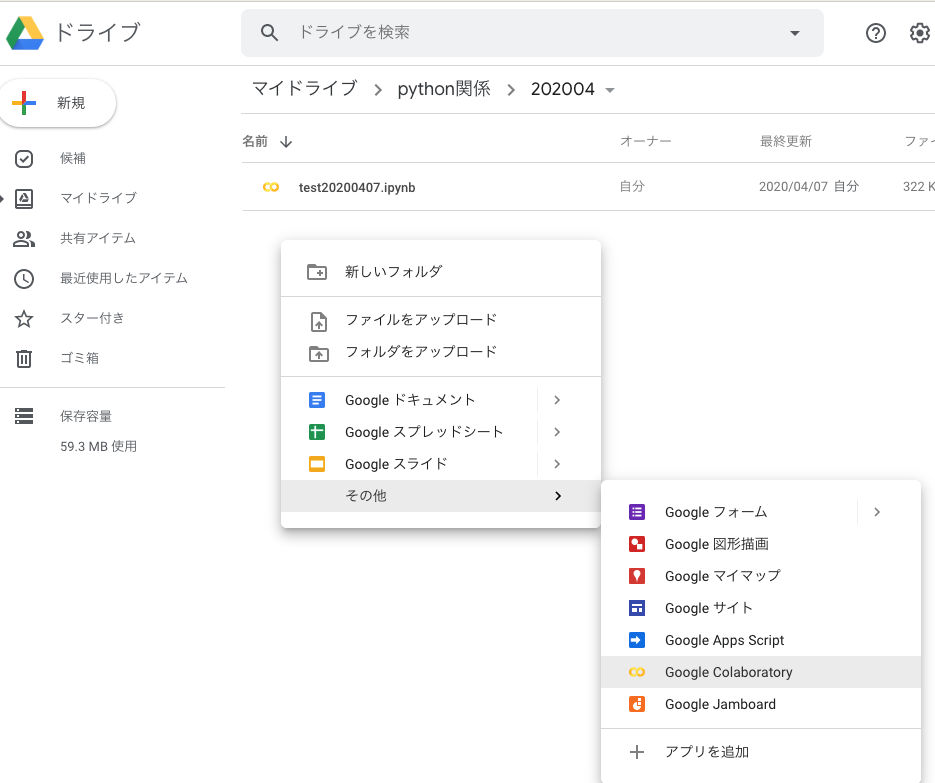Click the その他 submenu arrow
Image resolution: width=935 pixels, height=783 pixels.
[558, 496]
